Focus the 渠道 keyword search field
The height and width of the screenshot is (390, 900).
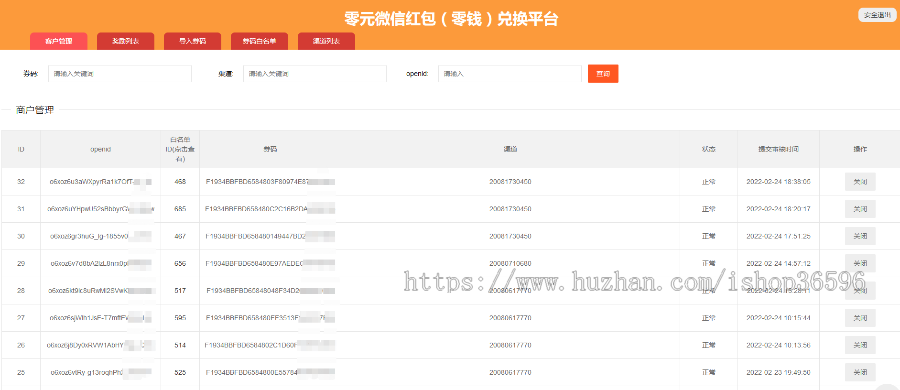[x=315, y=74]
